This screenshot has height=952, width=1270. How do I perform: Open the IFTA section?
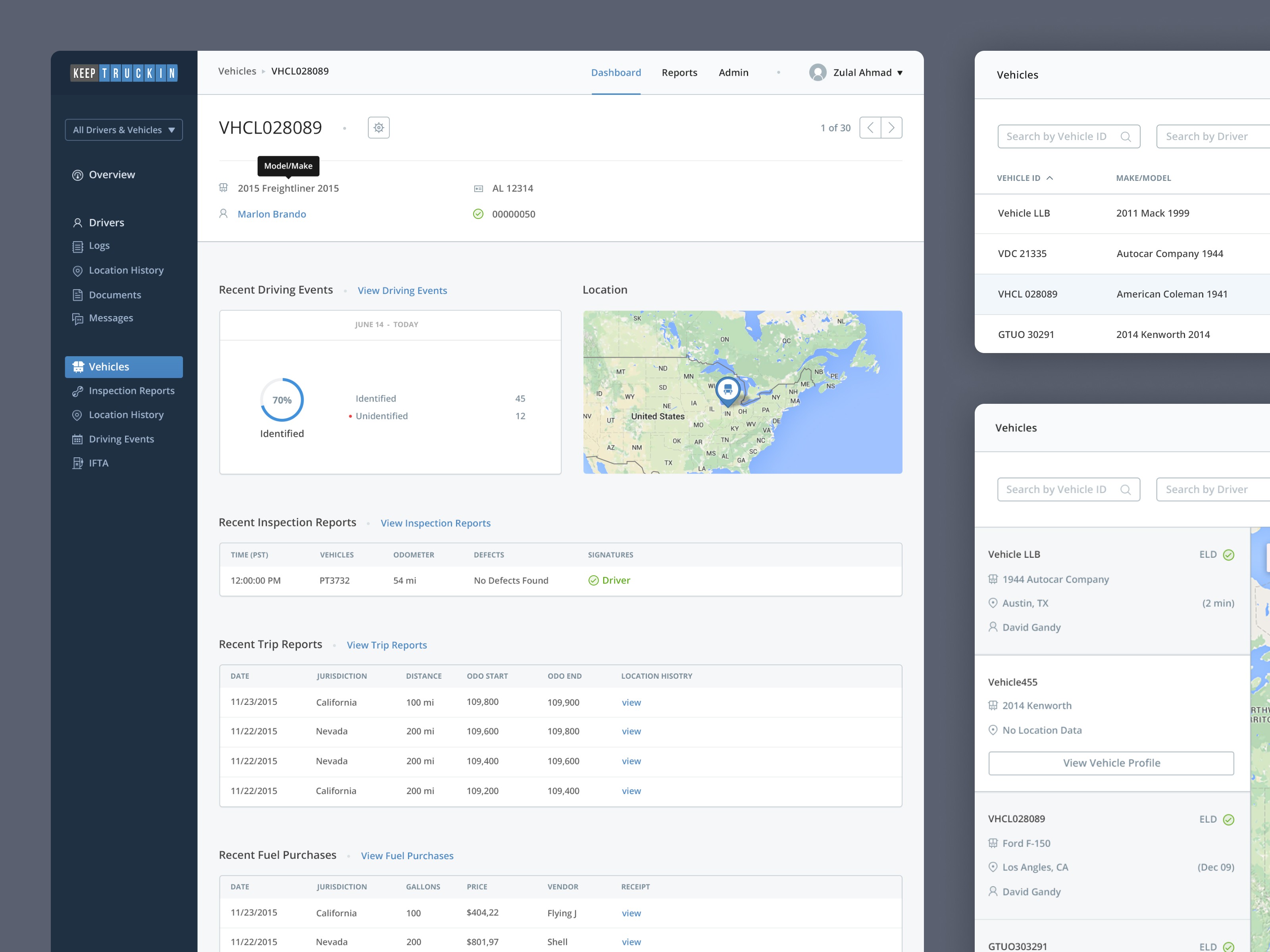click(99, 463)
